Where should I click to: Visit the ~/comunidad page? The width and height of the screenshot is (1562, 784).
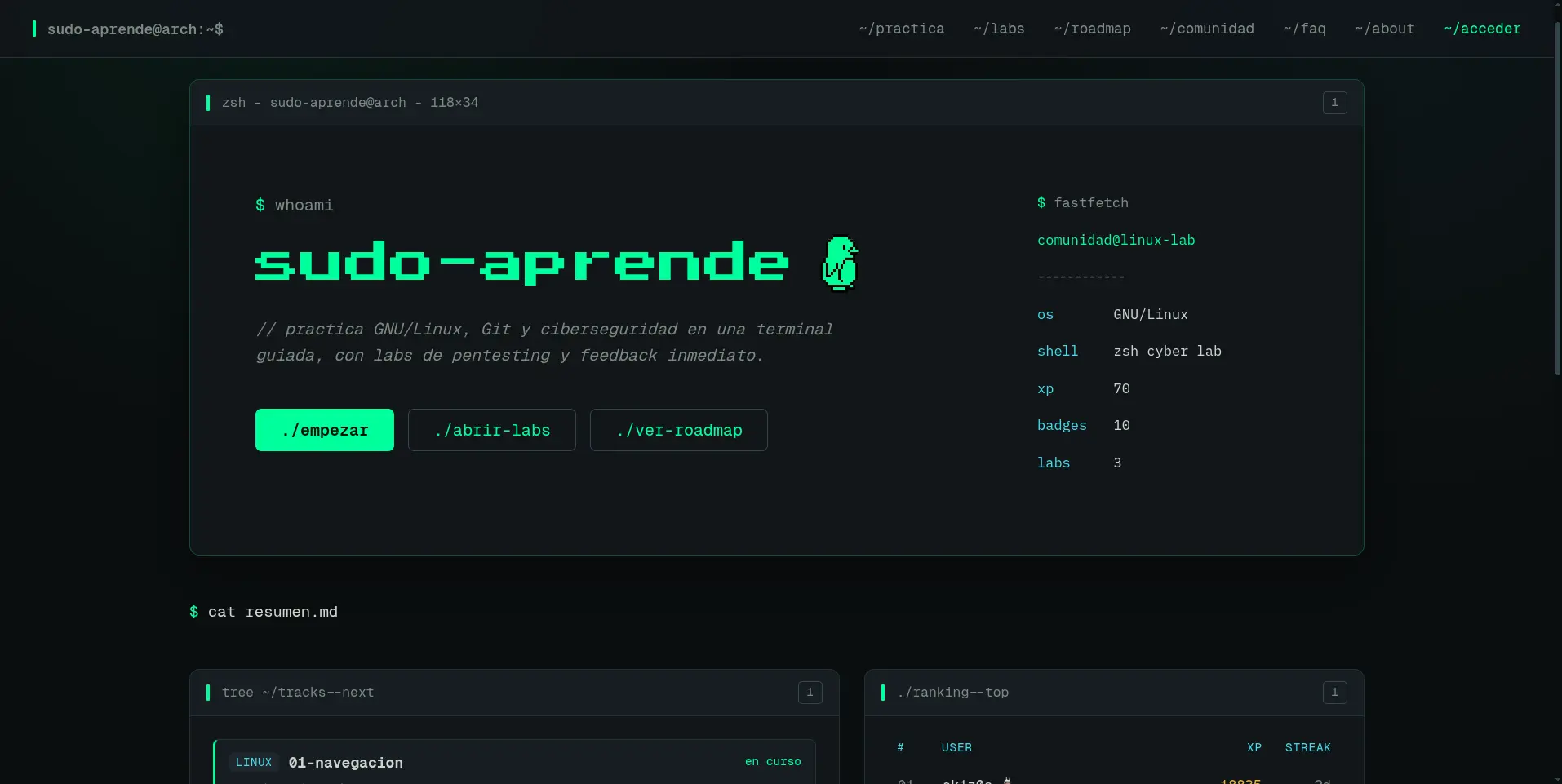click(x=1207, y=29)
